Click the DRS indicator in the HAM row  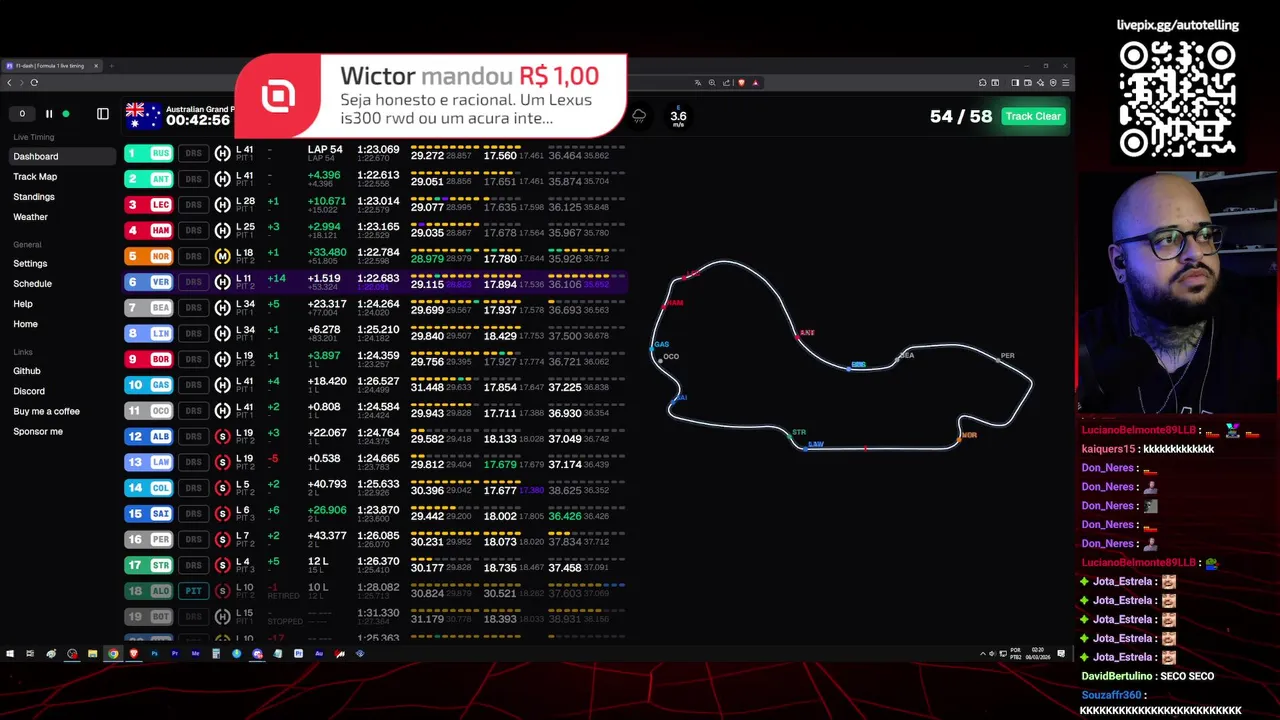194,230
